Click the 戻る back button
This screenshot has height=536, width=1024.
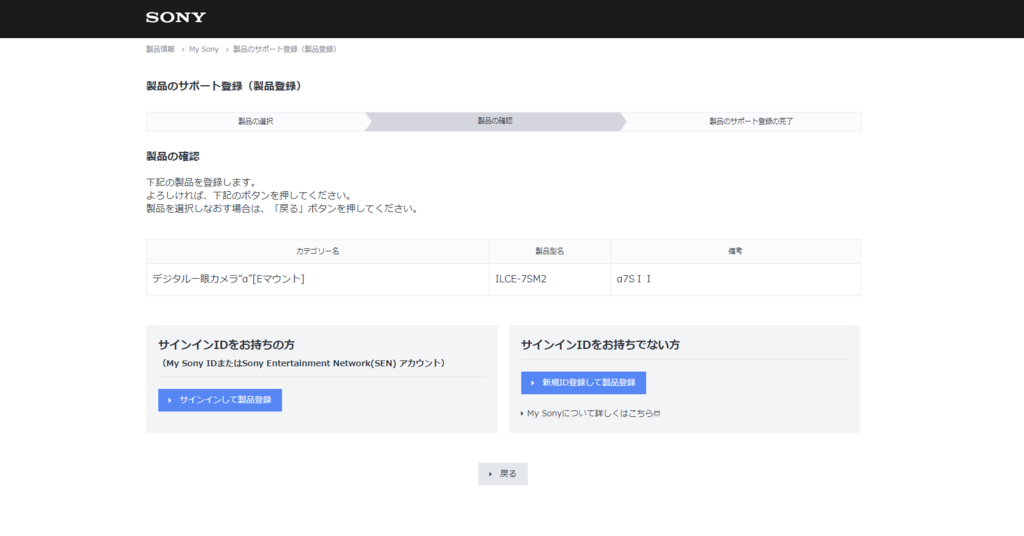tap(503, 474)
